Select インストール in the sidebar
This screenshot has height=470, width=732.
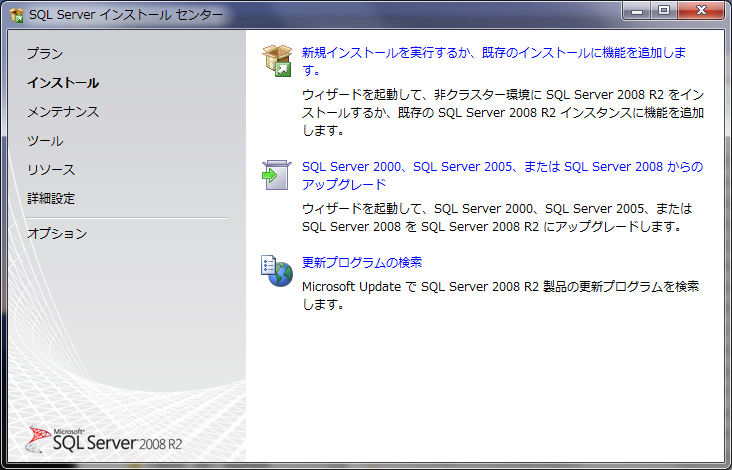(x=63, y=83)
